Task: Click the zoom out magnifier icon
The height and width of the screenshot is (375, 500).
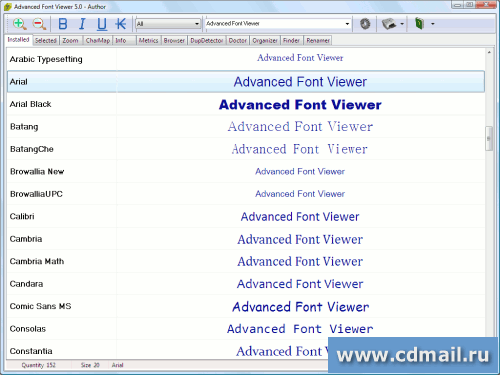Action: tap(39, 24)
